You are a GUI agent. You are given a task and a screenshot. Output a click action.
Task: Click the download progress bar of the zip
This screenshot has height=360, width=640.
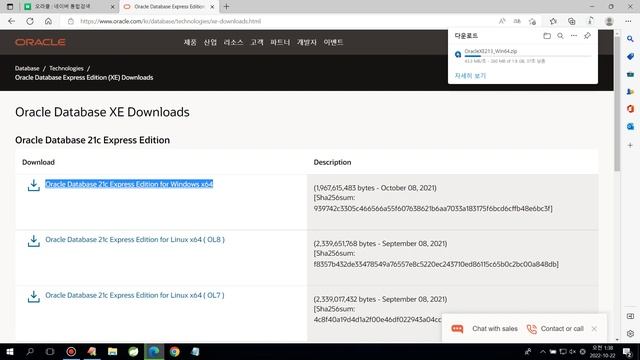(x=528, y=56)
